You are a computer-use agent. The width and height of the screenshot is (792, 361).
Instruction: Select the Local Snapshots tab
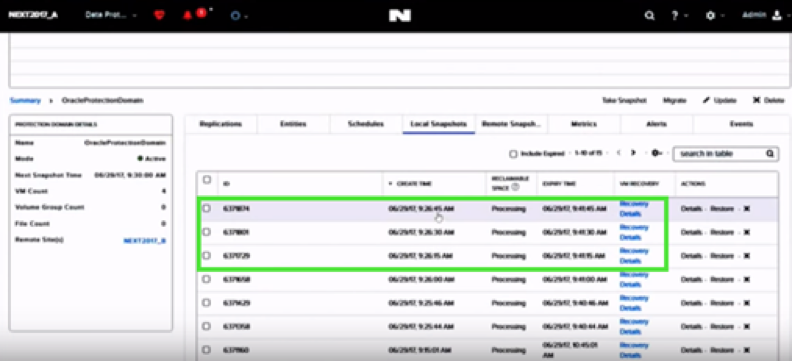(x=438, y=124)
